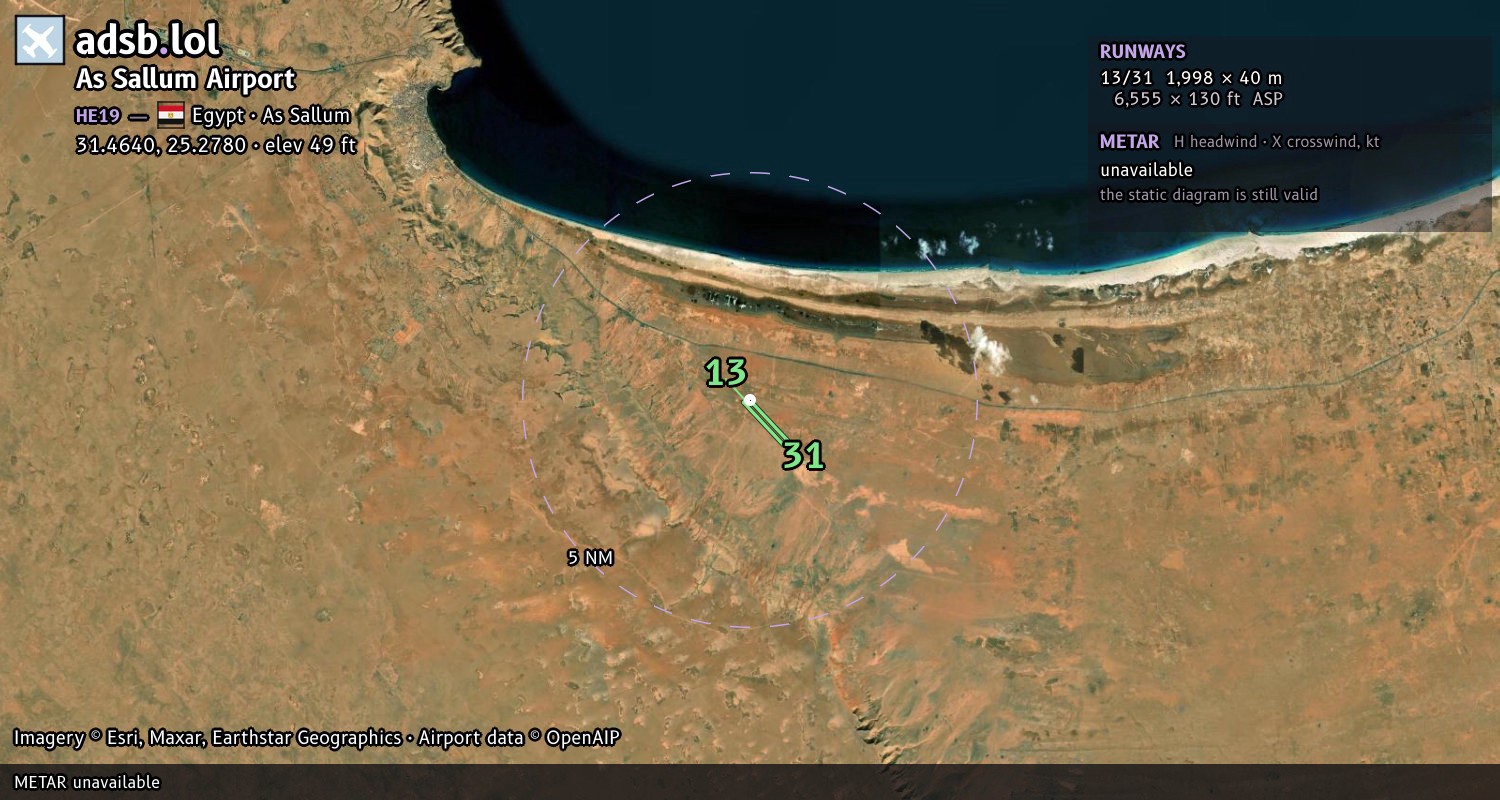The image size is (1500, 800).
Task: Click "the static diagram is still valid" note
Action: [x=1208, y=195]
